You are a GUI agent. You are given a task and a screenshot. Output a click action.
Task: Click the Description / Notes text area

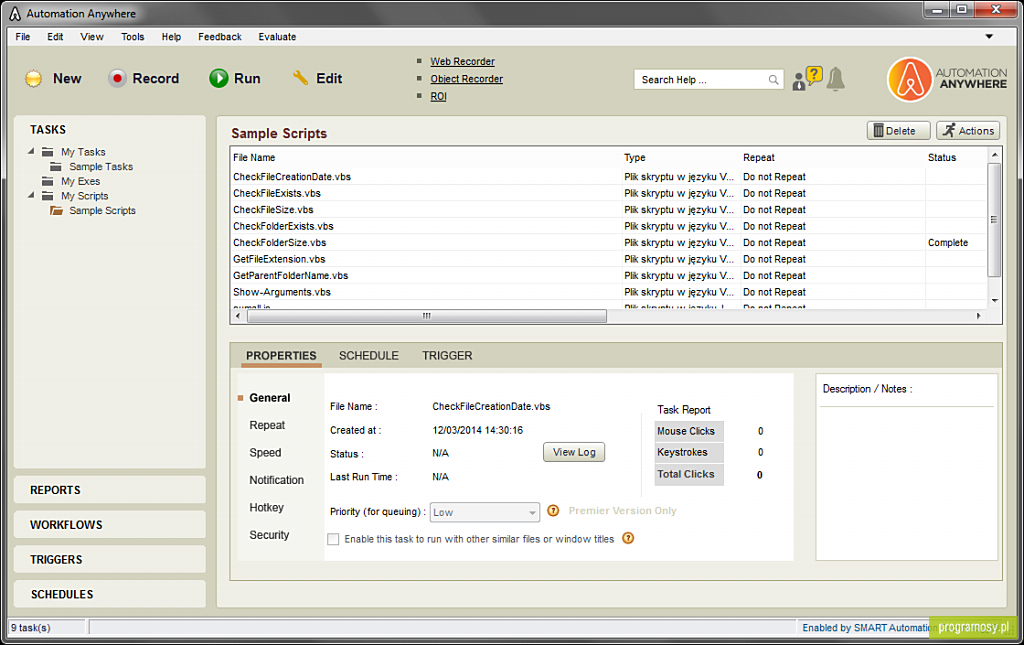[x=906, y=482]
